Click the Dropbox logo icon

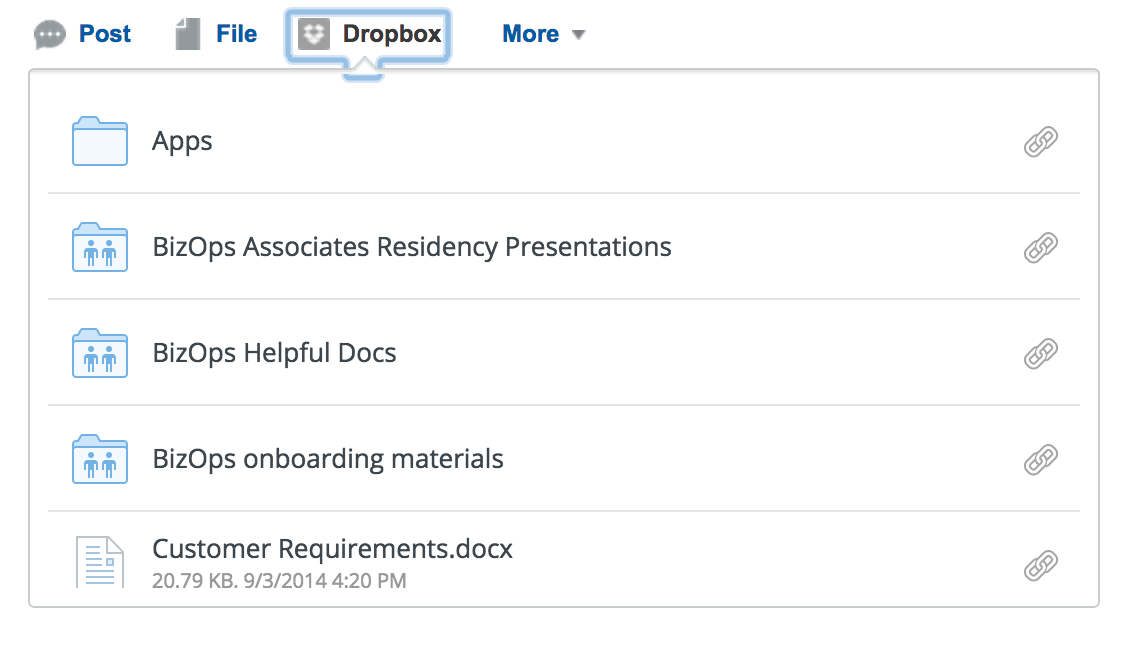coord(314,35)
